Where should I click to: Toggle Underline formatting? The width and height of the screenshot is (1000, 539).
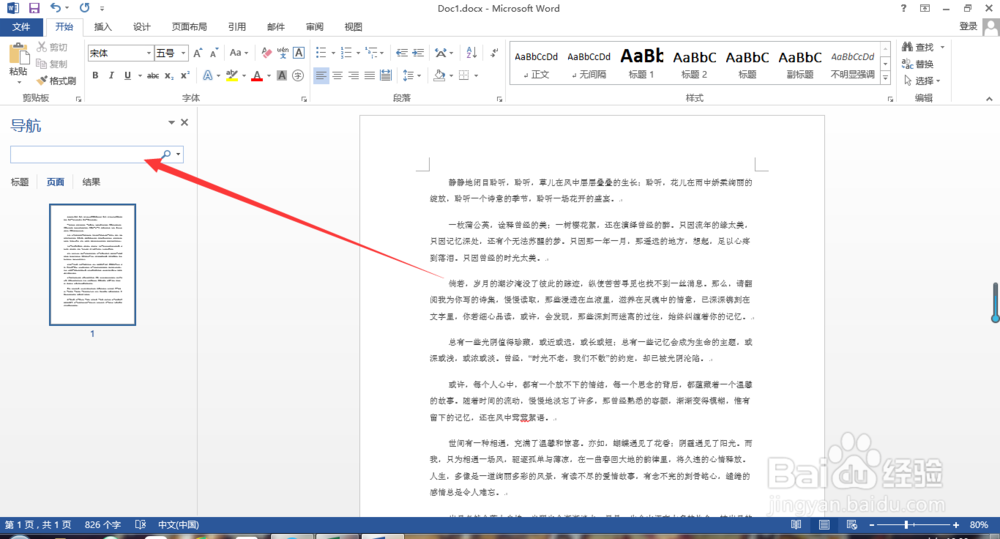(x=128, y=75)
